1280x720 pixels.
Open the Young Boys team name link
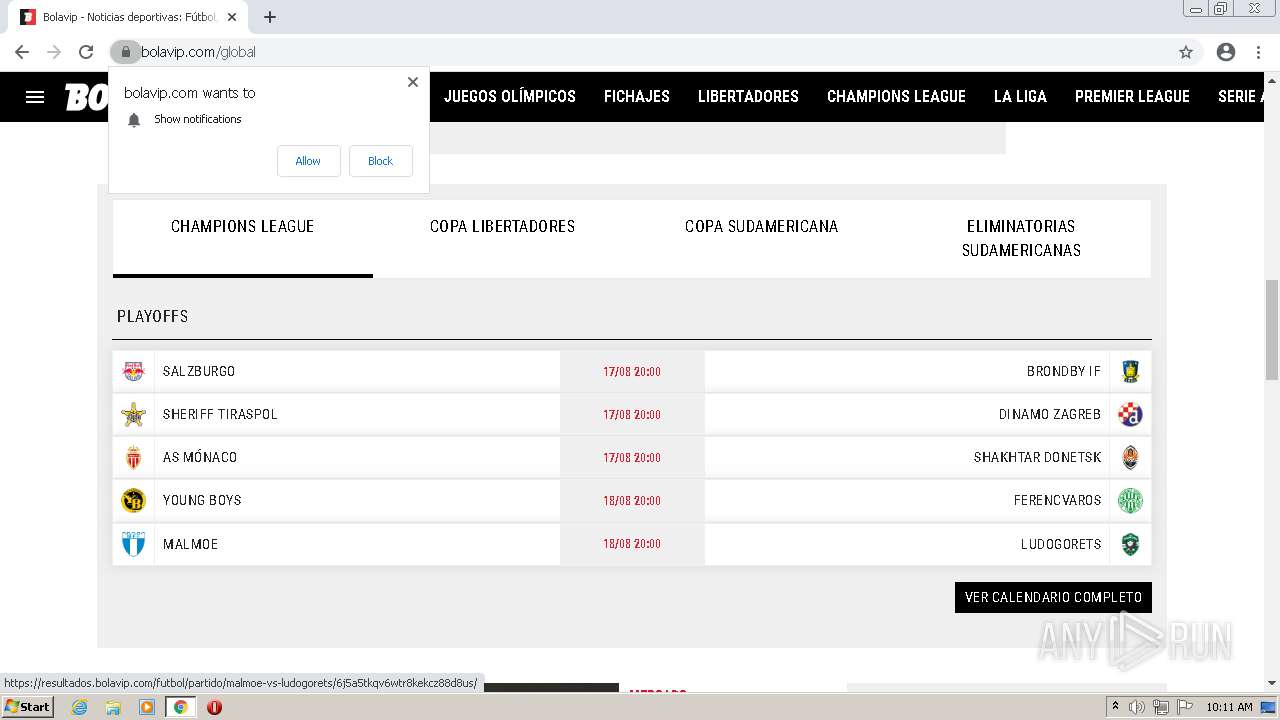pyautogui.click(x=202, y=500)
